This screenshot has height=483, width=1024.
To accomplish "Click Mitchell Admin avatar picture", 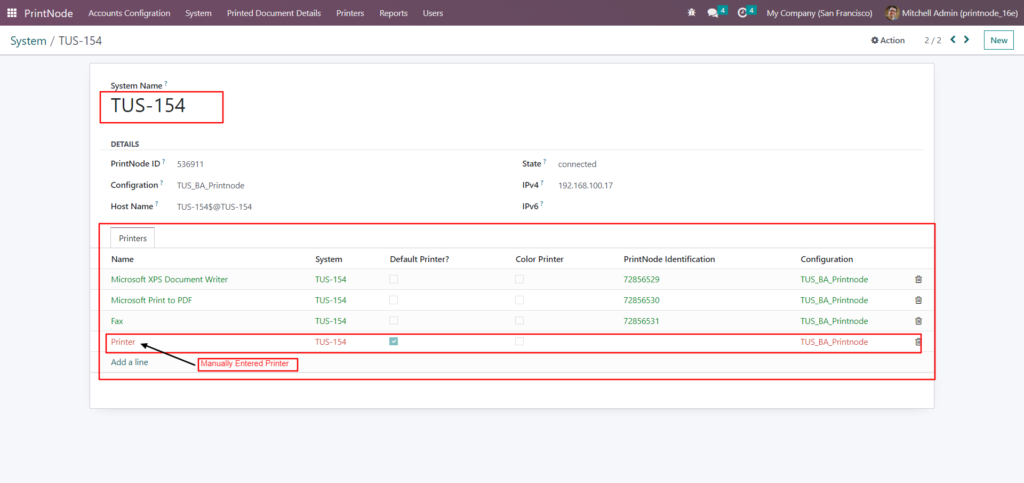I will (x=891, y=13).
